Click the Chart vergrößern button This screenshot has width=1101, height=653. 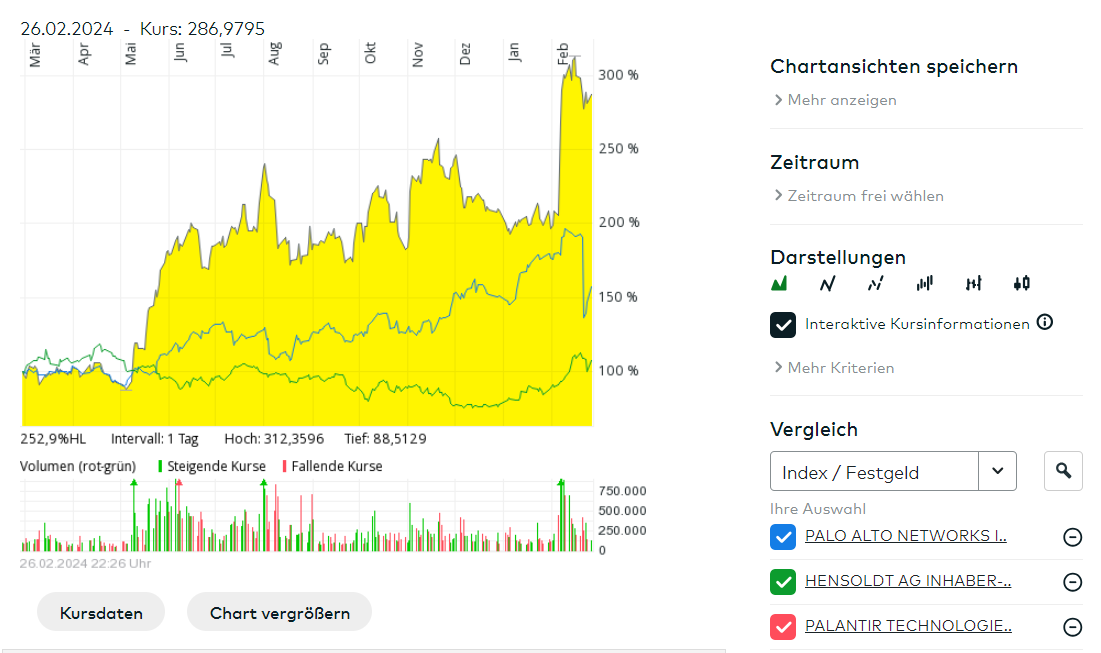click(279, 611)
